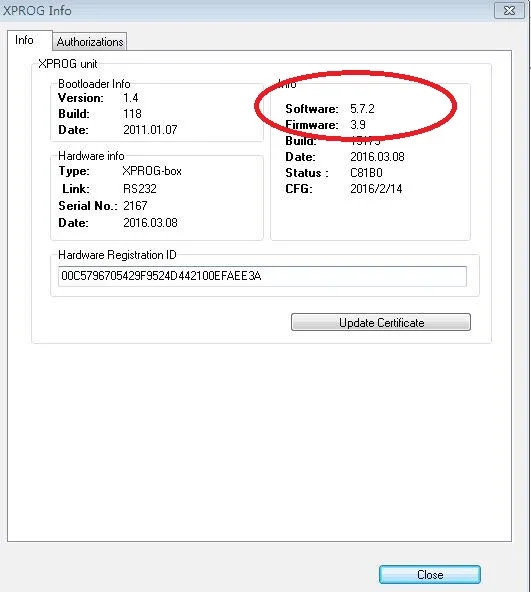Click status value C81B0
Viewport: 531px width, 592px height.
(x=366, y=173)
